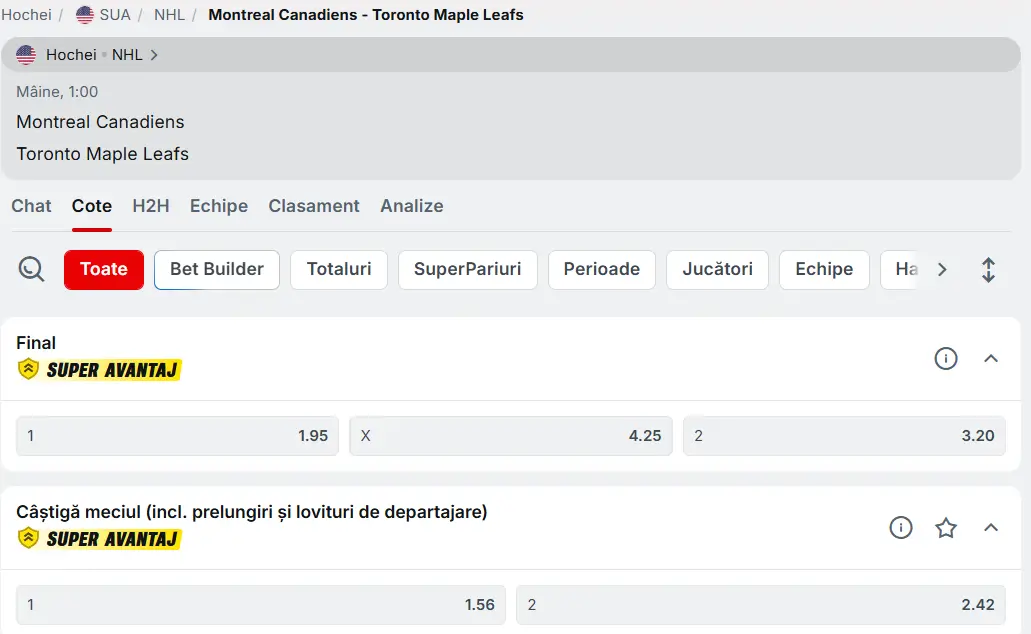The height and width of the screenshot is (634, 1031).
Task: Click SUPER AVANTAJ badge under Câștigă meciul
Action: [98, 539]
